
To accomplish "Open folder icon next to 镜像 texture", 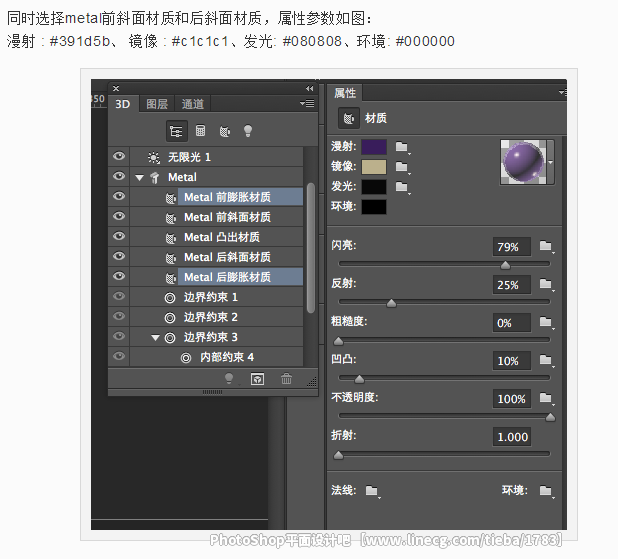I will pos(402,167).
